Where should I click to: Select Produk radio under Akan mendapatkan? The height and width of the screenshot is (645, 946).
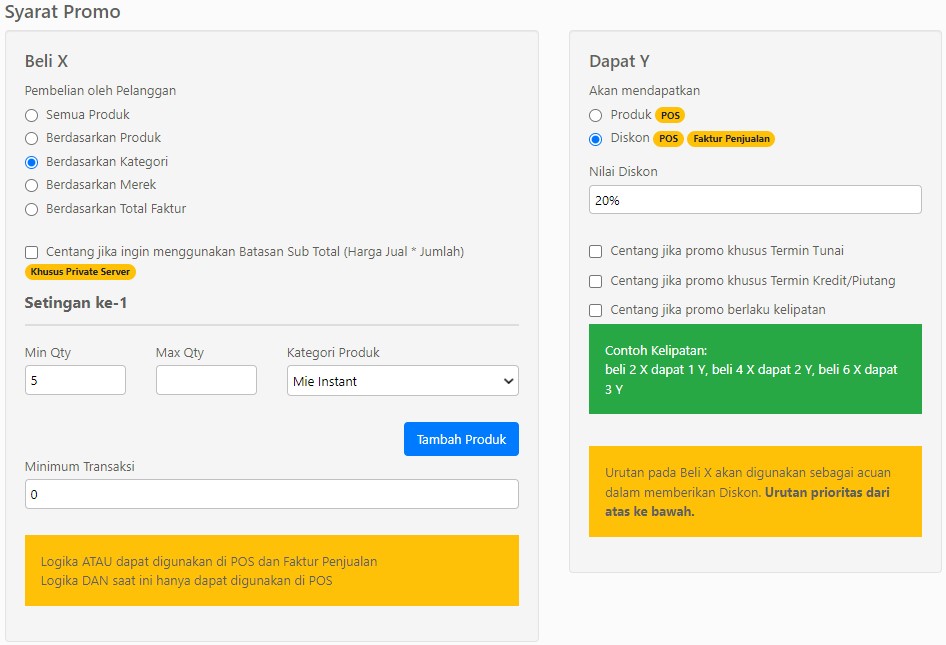596,115
